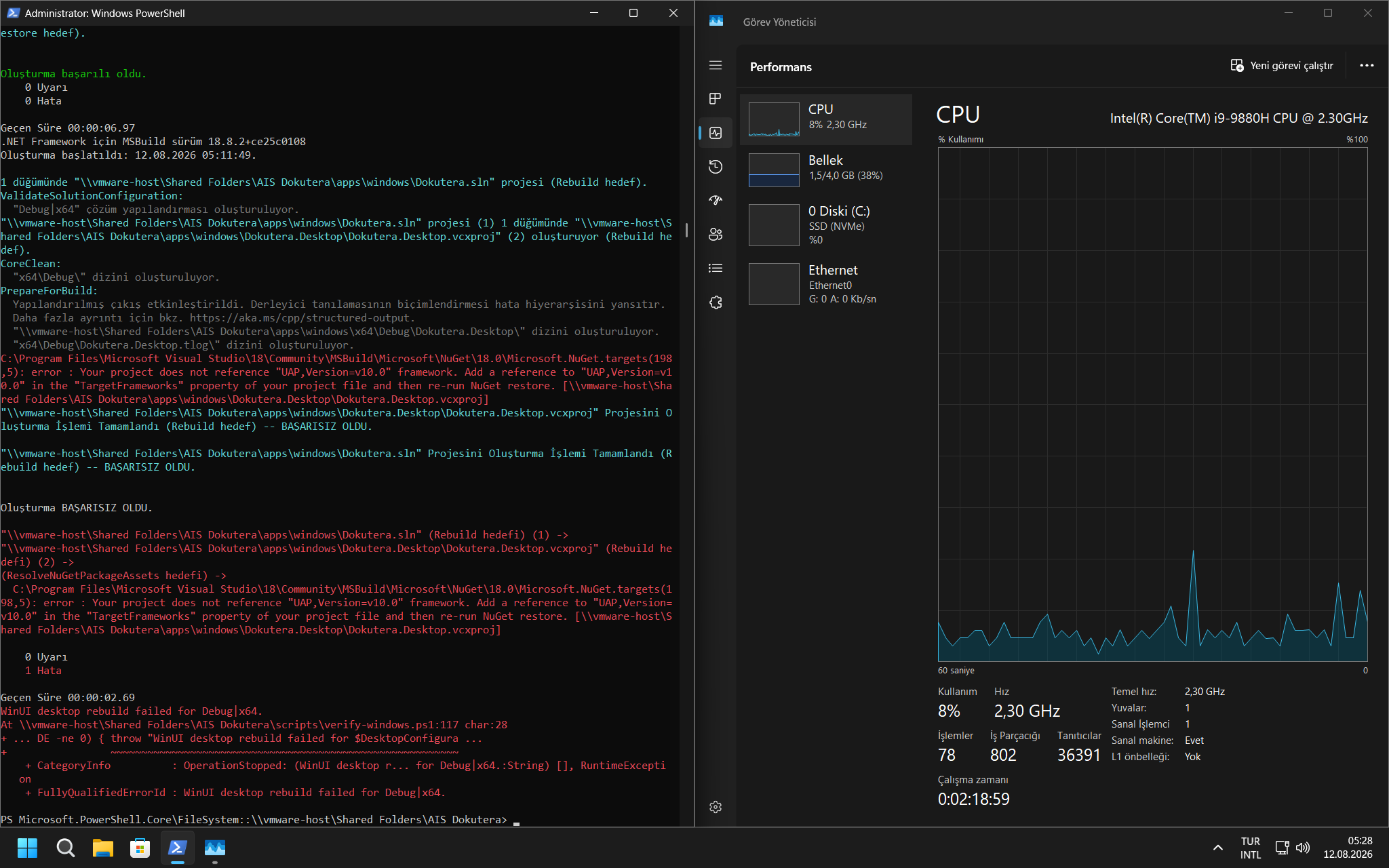This screenshot has width=1389, height=868.
Task: Click TUR INTL input language indicator
Action: (1250, 848)
